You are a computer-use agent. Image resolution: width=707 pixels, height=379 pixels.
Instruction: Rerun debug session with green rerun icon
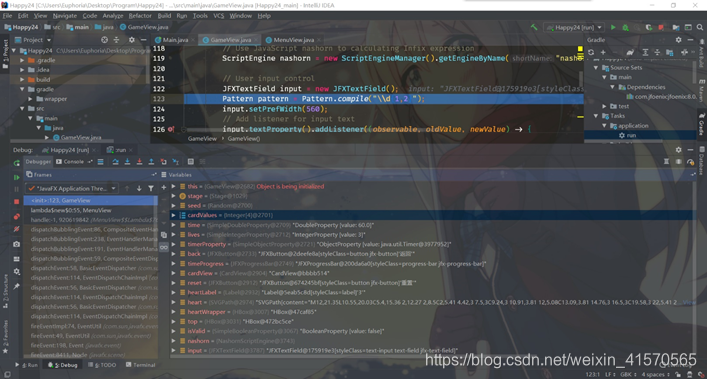click(17, 163)
